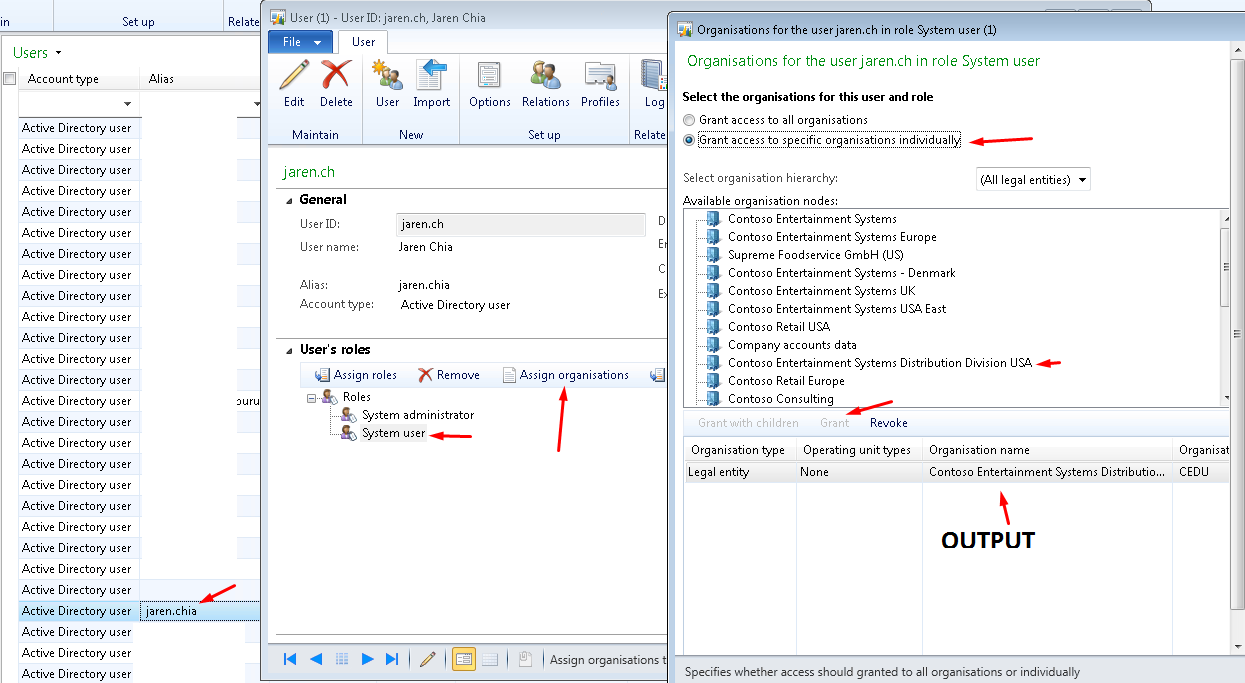
Task: Go to first record in status bar
Action: [290, 659]
